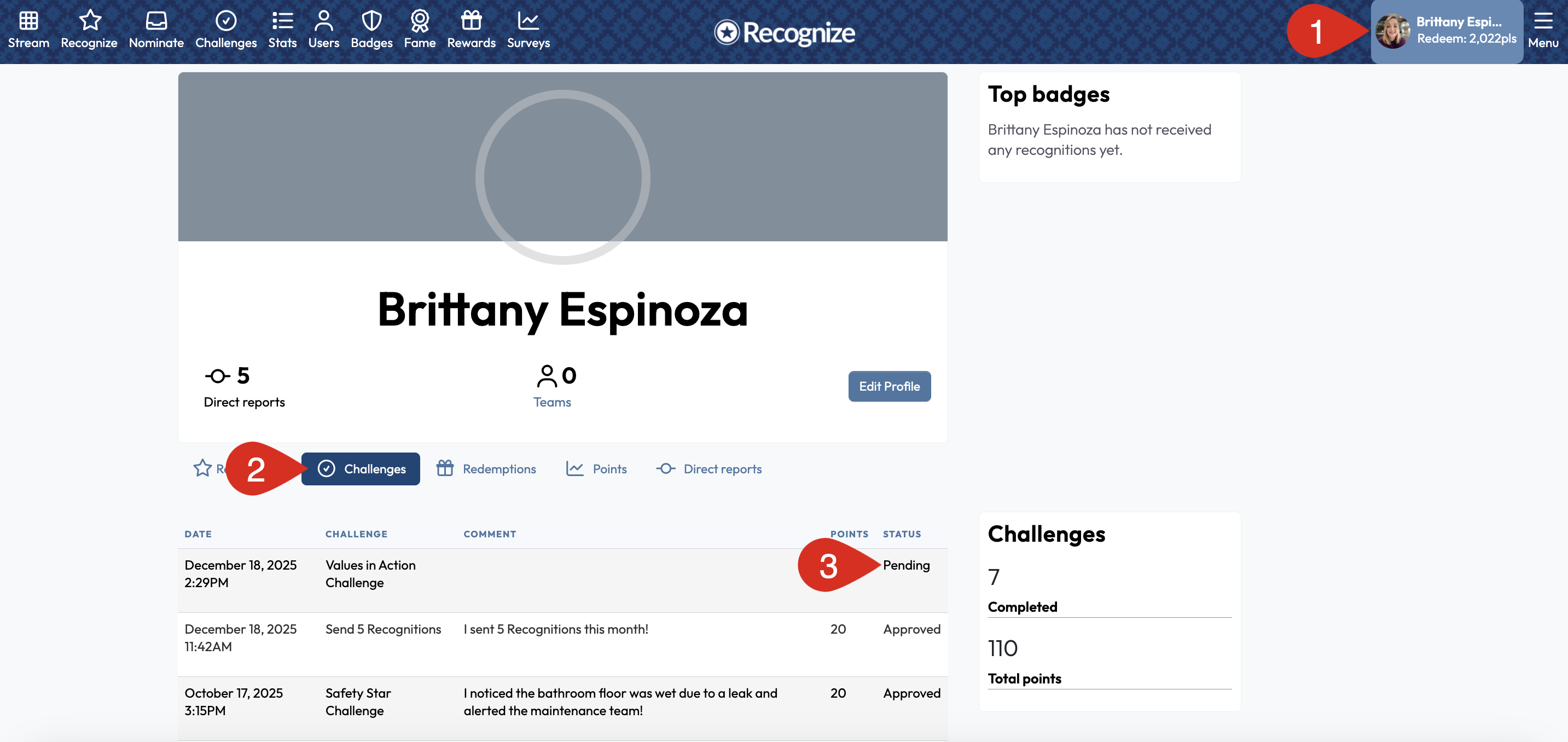Screen dimensions: 1568x742
Task: Click the Edit Profile button
Action: tap(889, 386)
